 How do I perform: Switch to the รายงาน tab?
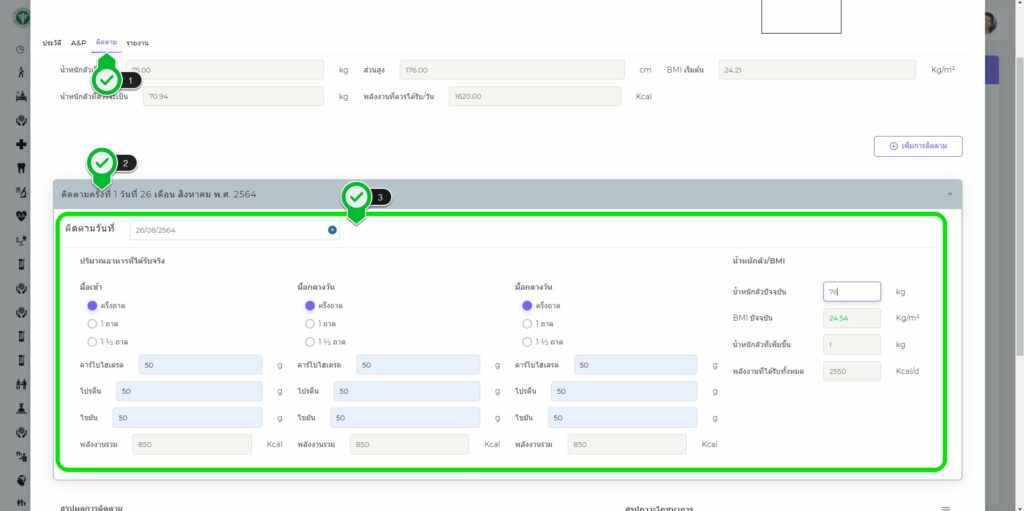[x=137, y=43]
